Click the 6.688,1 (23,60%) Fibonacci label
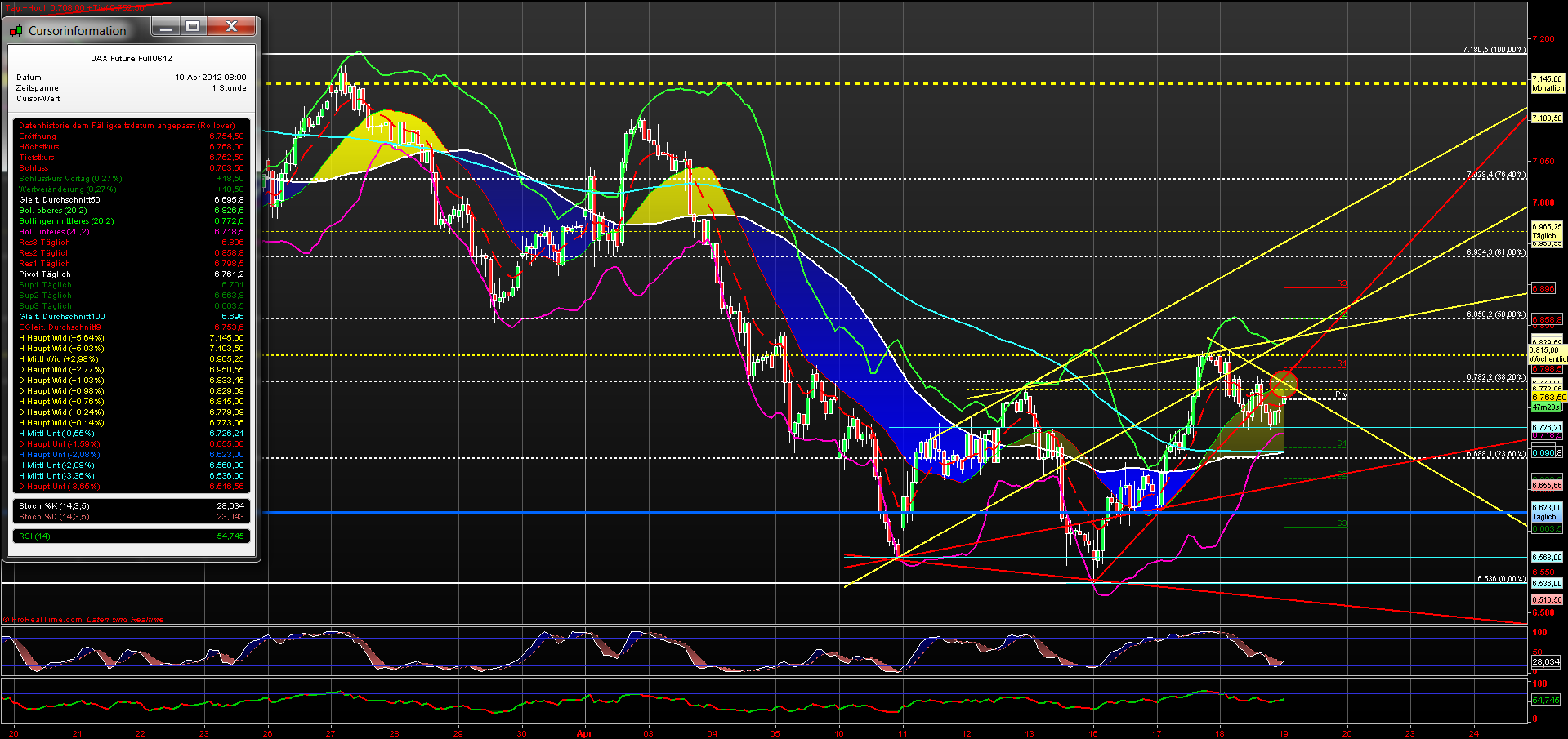The height and width of the screenshot is (739, 1568). pyautogui.click(x=1495, y=454)
